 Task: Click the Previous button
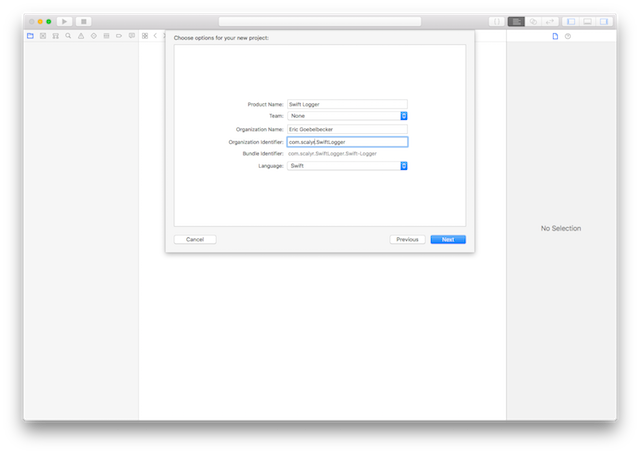pyautogui.click(x=407, y=240)
